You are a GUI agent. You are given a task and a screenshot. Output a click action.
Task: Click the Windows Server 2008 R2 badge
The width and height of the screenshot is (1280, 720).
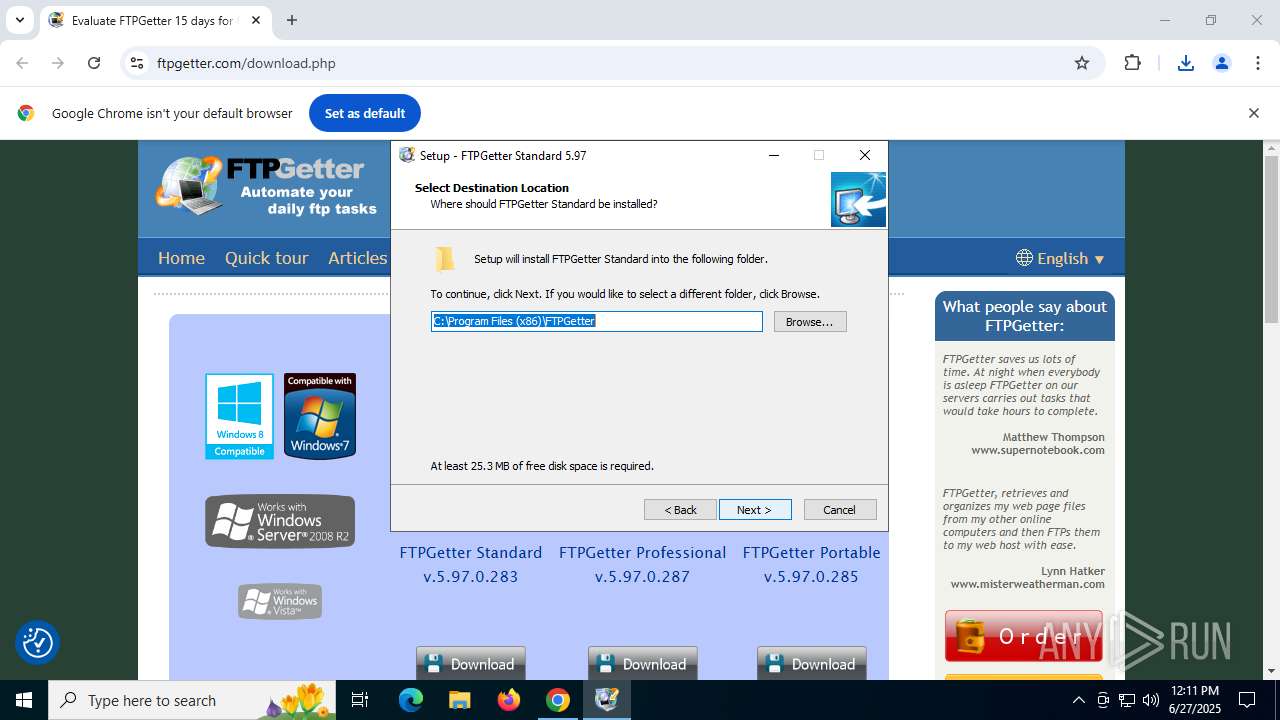click(280, 521)
